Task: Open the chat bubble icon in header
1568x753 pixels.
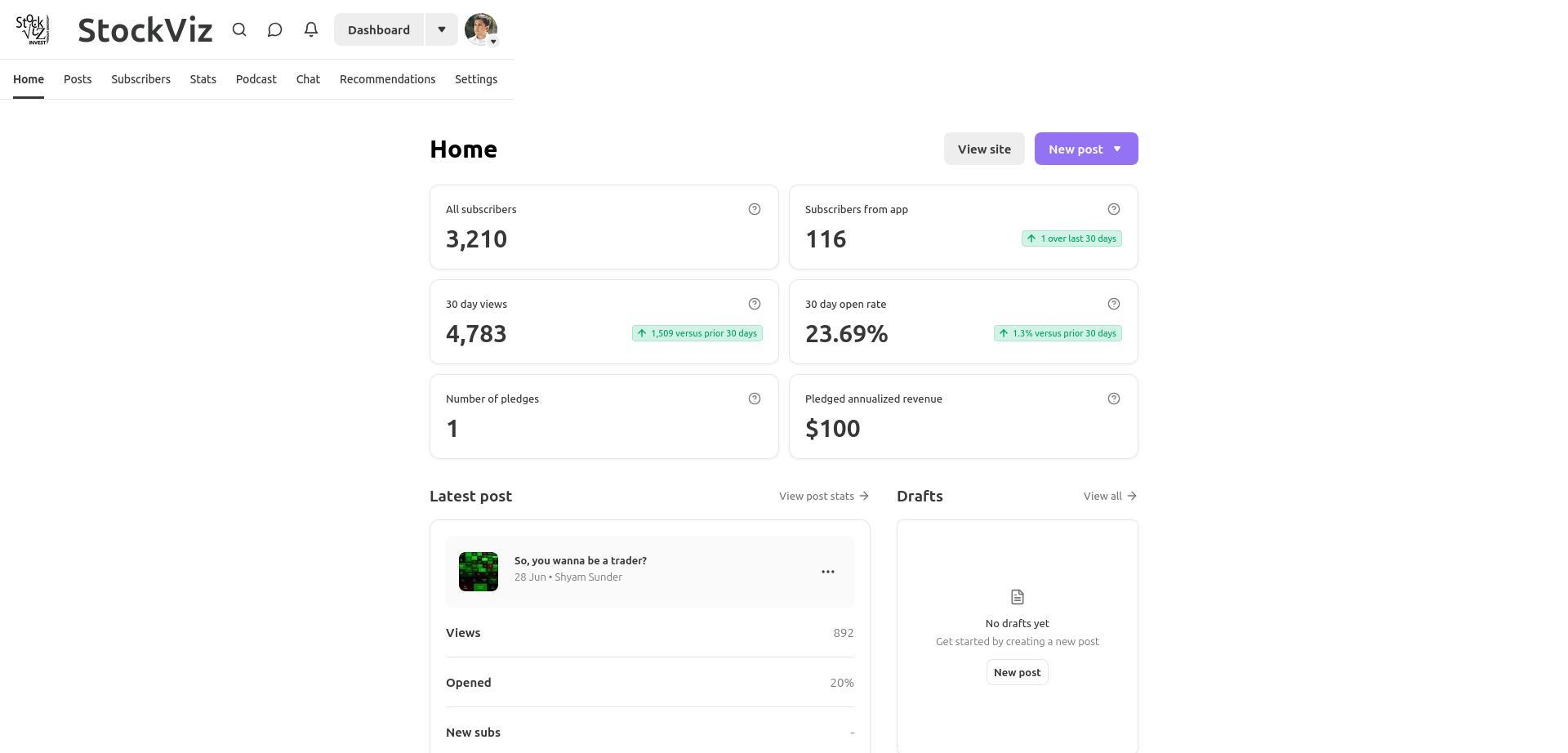Action: [x=274, y=29]
